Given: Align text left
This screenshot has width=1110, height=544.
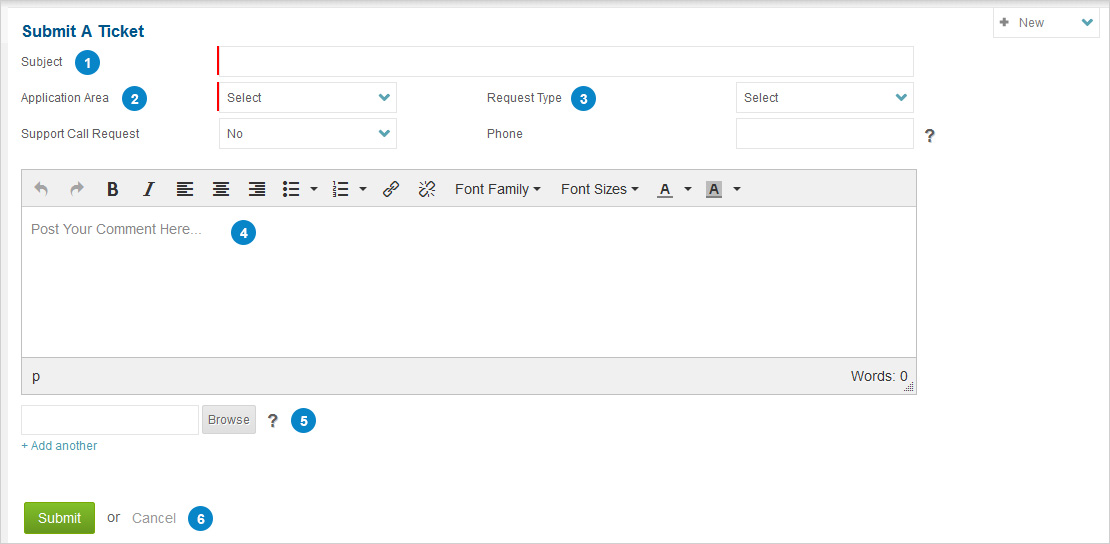Looking at the screenshot, I should point(185,189).
